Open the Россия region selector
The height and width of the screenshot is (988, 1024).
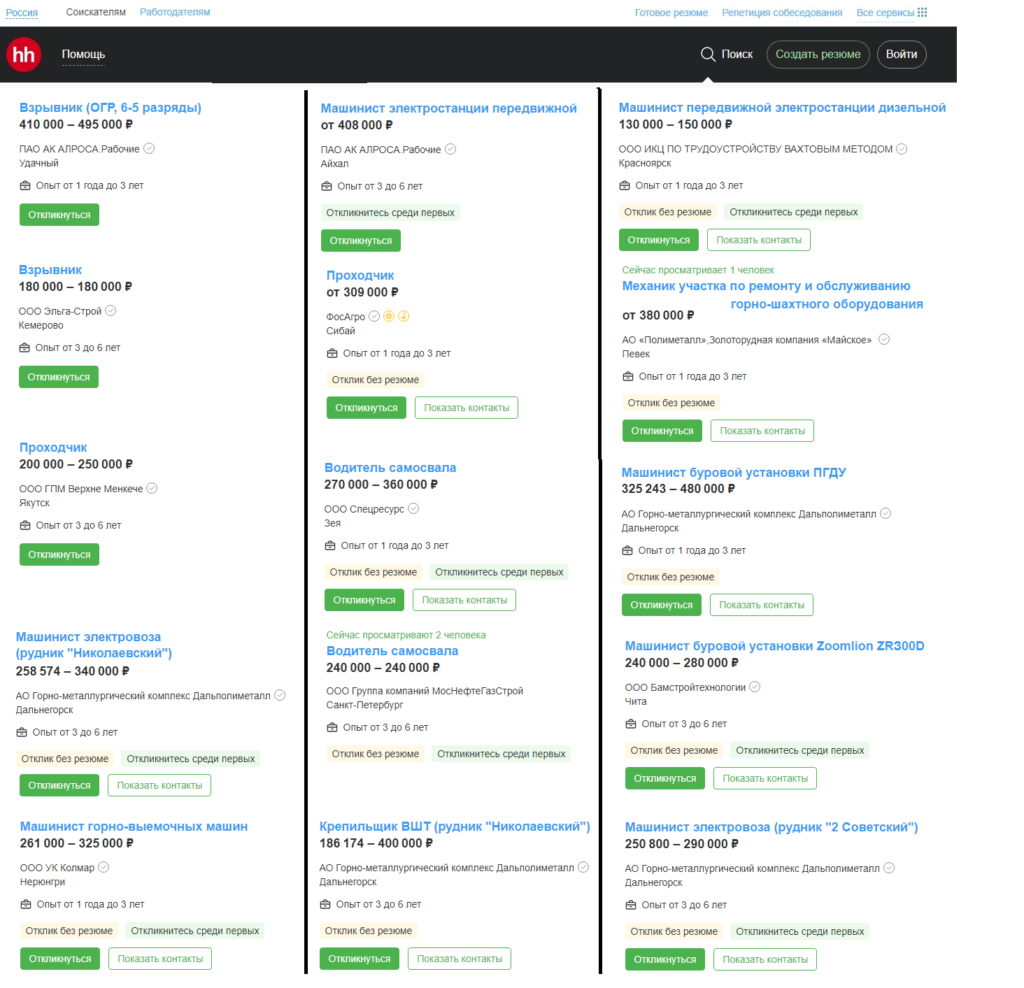pyautogui.click(x=22, y=13)
